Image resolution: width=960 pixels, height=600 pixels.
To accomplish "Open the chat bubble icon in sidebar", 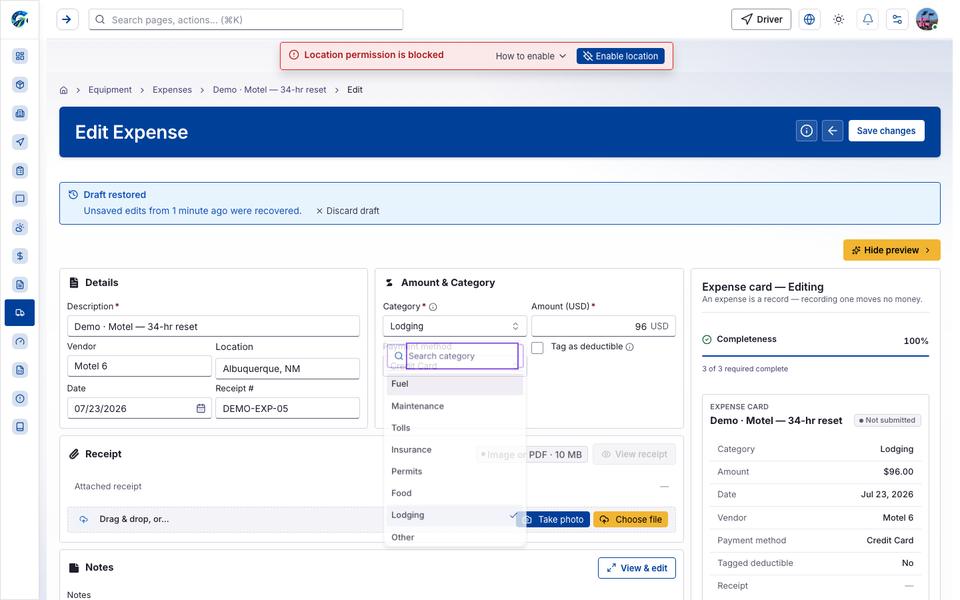I will coord(20,199).
